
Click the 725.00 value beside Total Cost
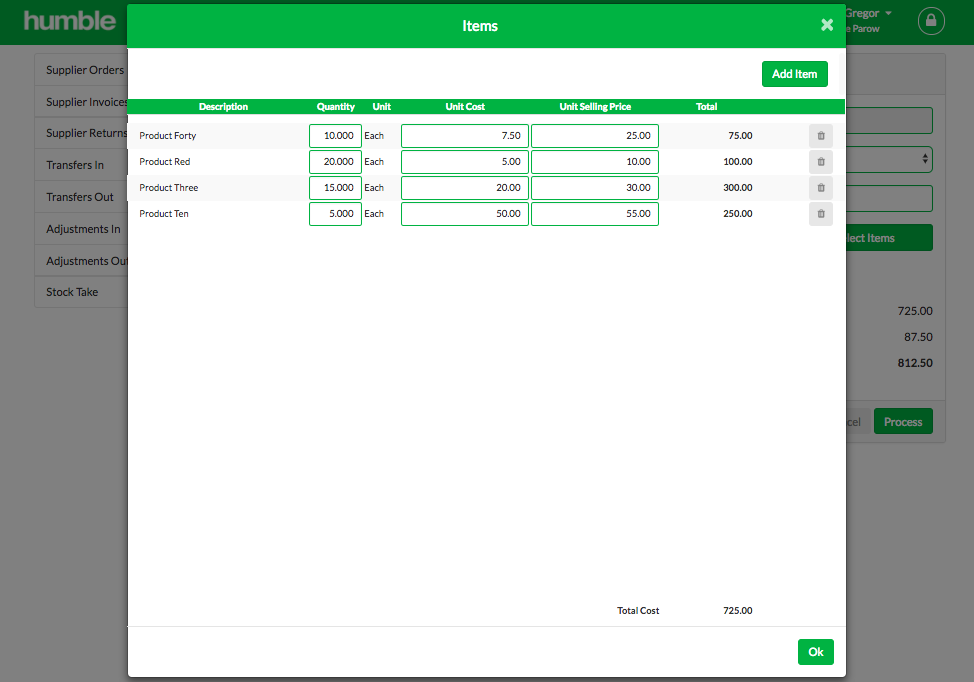(x=737, y=611)
